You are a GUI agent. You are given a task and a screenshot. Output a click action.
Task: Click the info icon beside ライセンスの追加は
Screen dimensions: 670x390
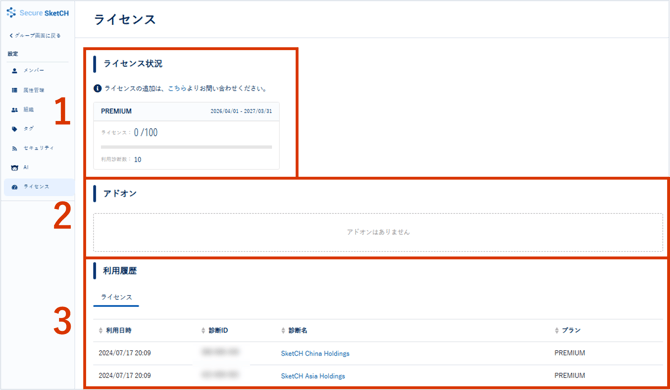97,88
